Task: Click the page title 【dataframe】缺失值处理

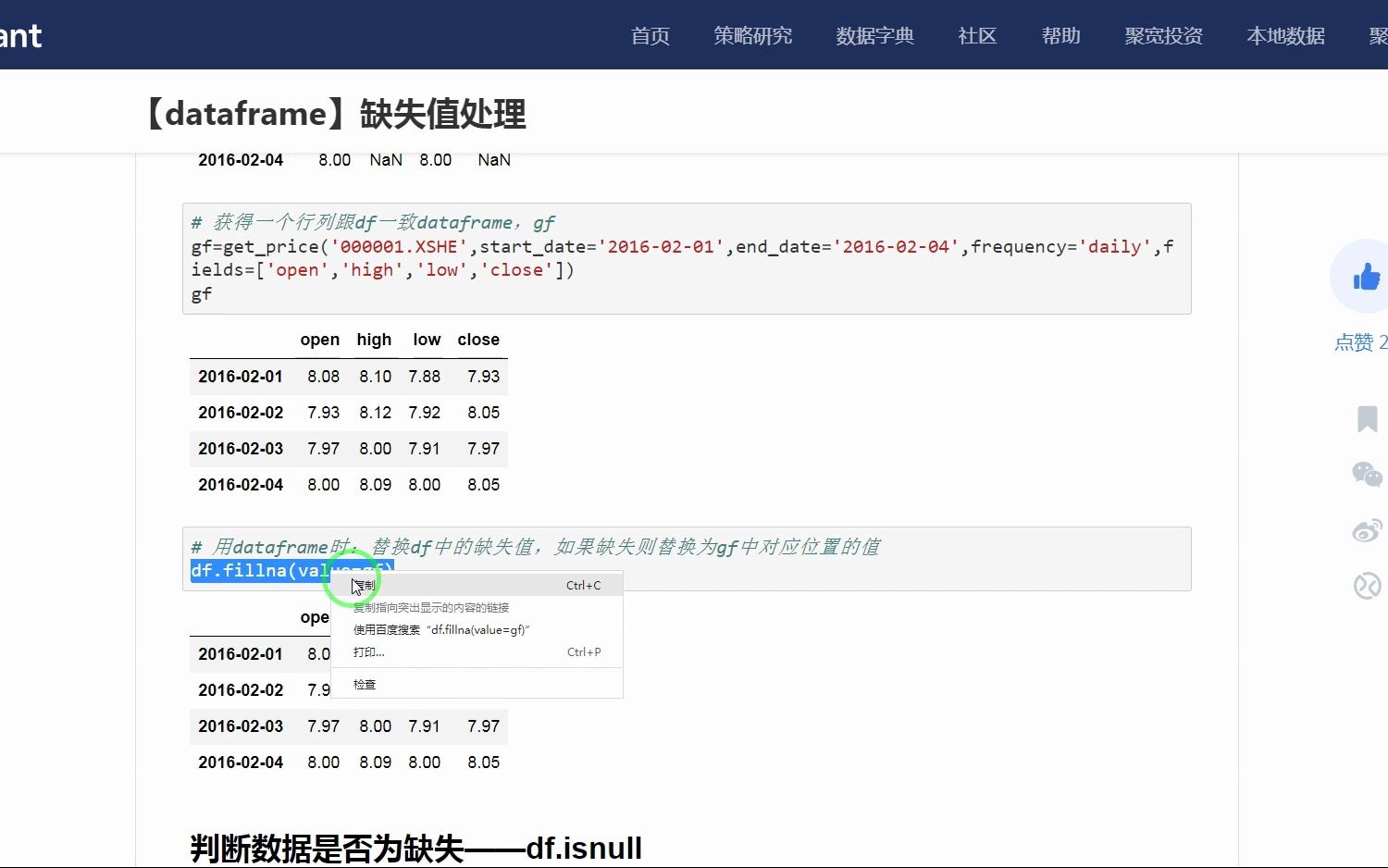Action: coord(335,114)
